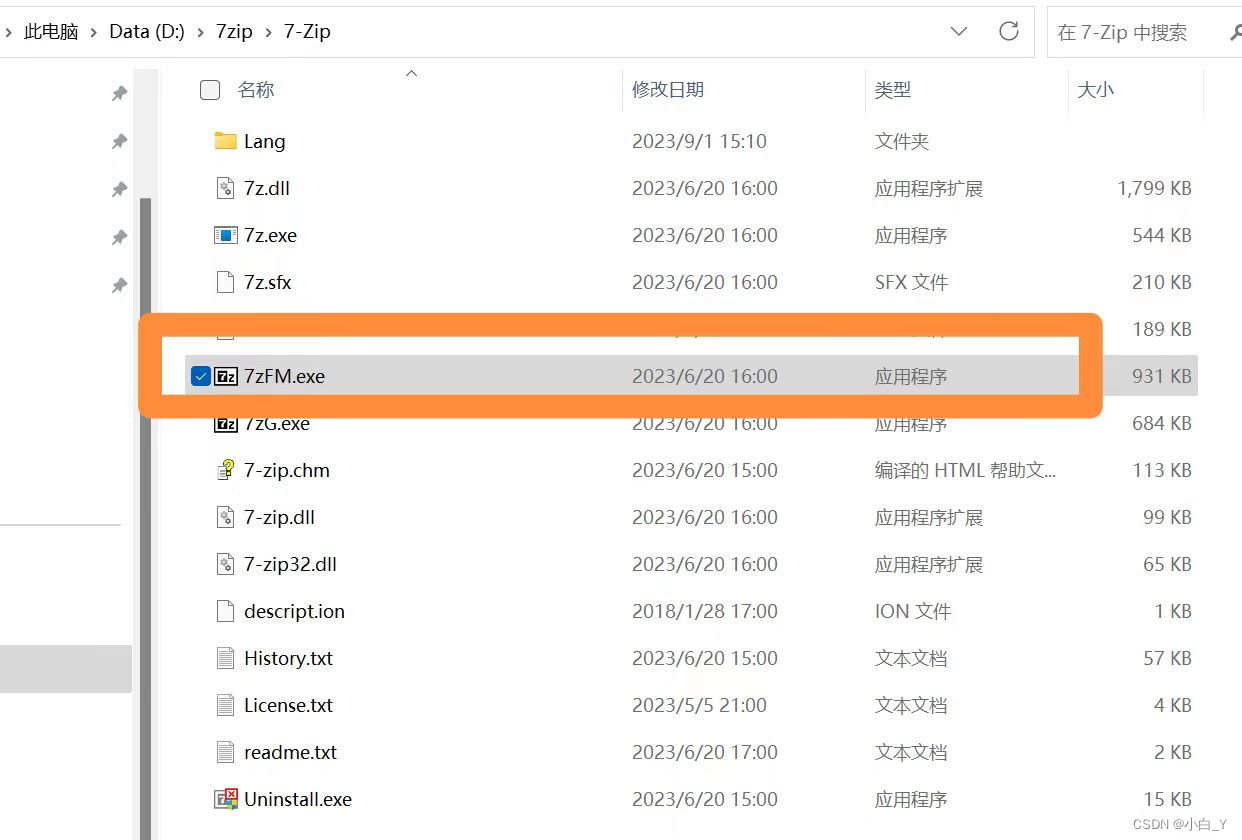
Task: Go to the 7zip breadcrumb folder
Action: pyautogui.click(x=234, y=32)
